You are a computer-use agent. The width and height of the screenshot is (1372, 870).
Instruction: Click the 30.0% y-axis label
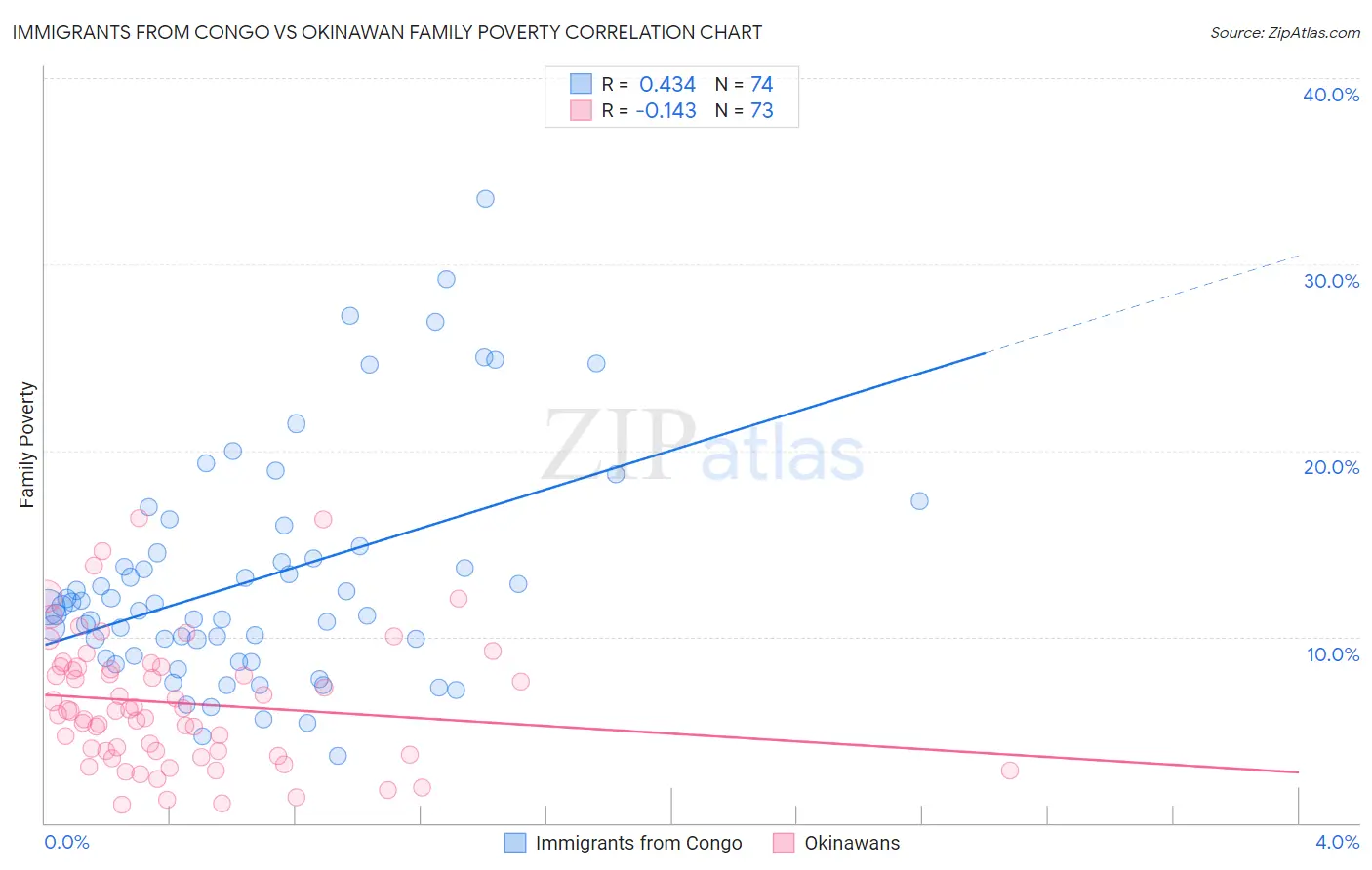[x=1331, y=281]
